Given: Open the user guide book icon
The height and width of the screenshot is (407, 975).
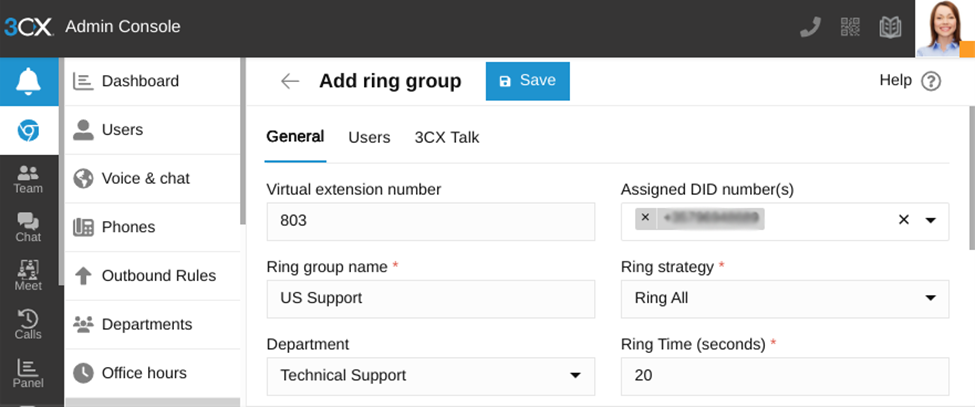Looking at the screenshot, I should (x=890, y=27).
